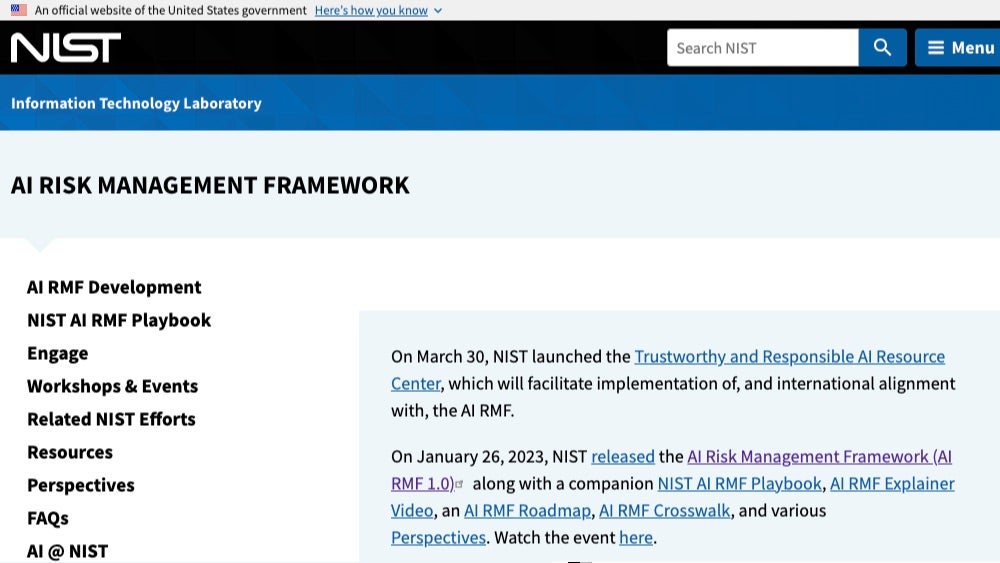The width and height of the screenshot is (1000, 563).
Task: Follow the AI RMF Crosswalk link
Action: [x=664, y=511]
